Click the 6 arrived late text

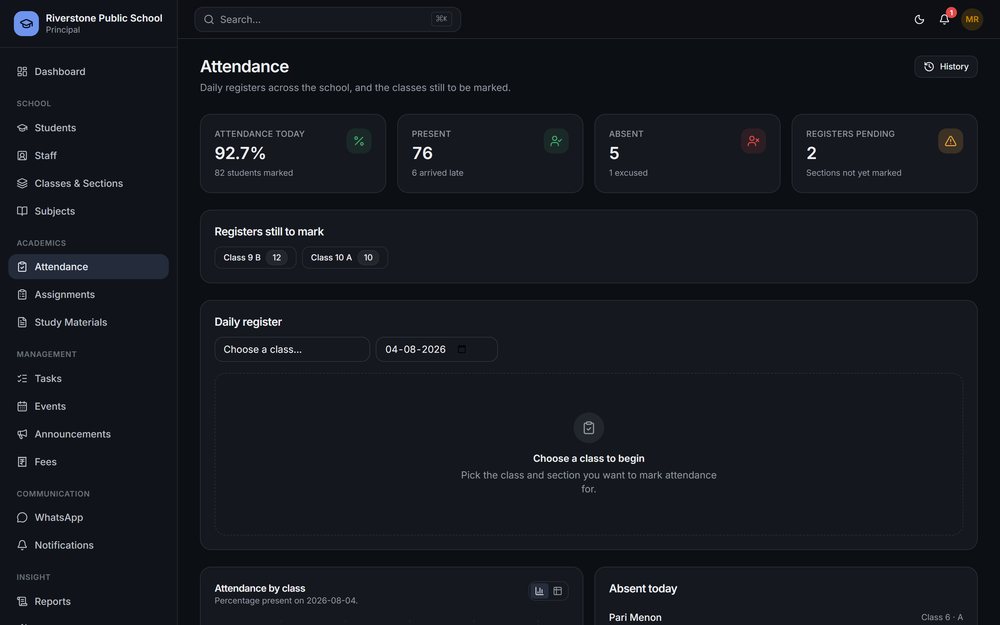(438, 173)
